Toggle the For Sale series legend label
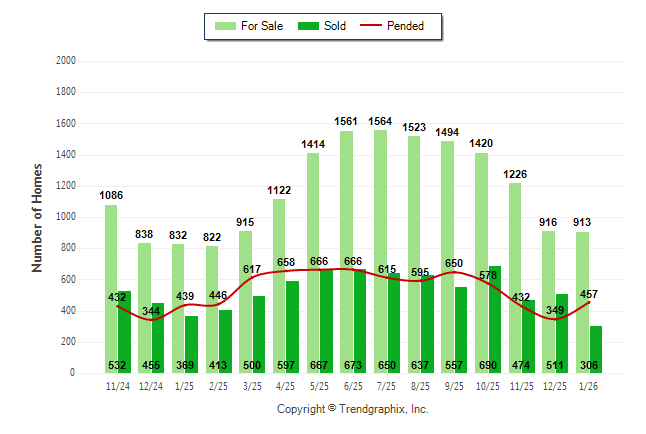 click(x=262, y=26)
